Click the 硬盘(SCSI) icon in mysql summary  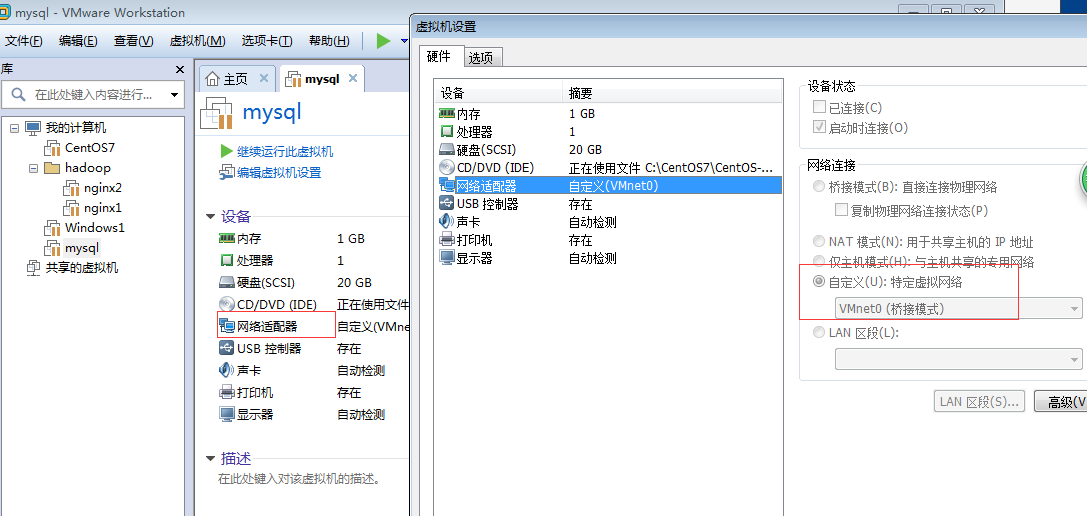point(227,283)
